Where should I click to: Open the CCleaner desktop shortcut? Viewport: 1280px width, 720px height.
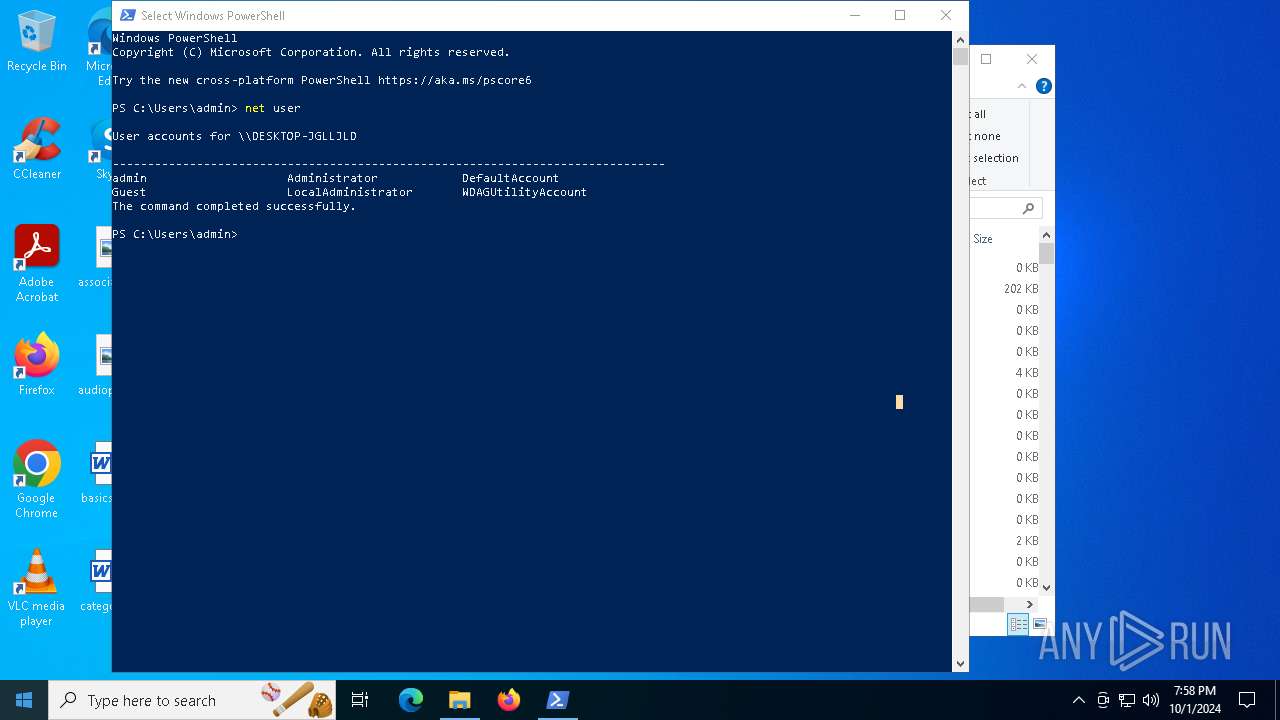tap(37, 150)
